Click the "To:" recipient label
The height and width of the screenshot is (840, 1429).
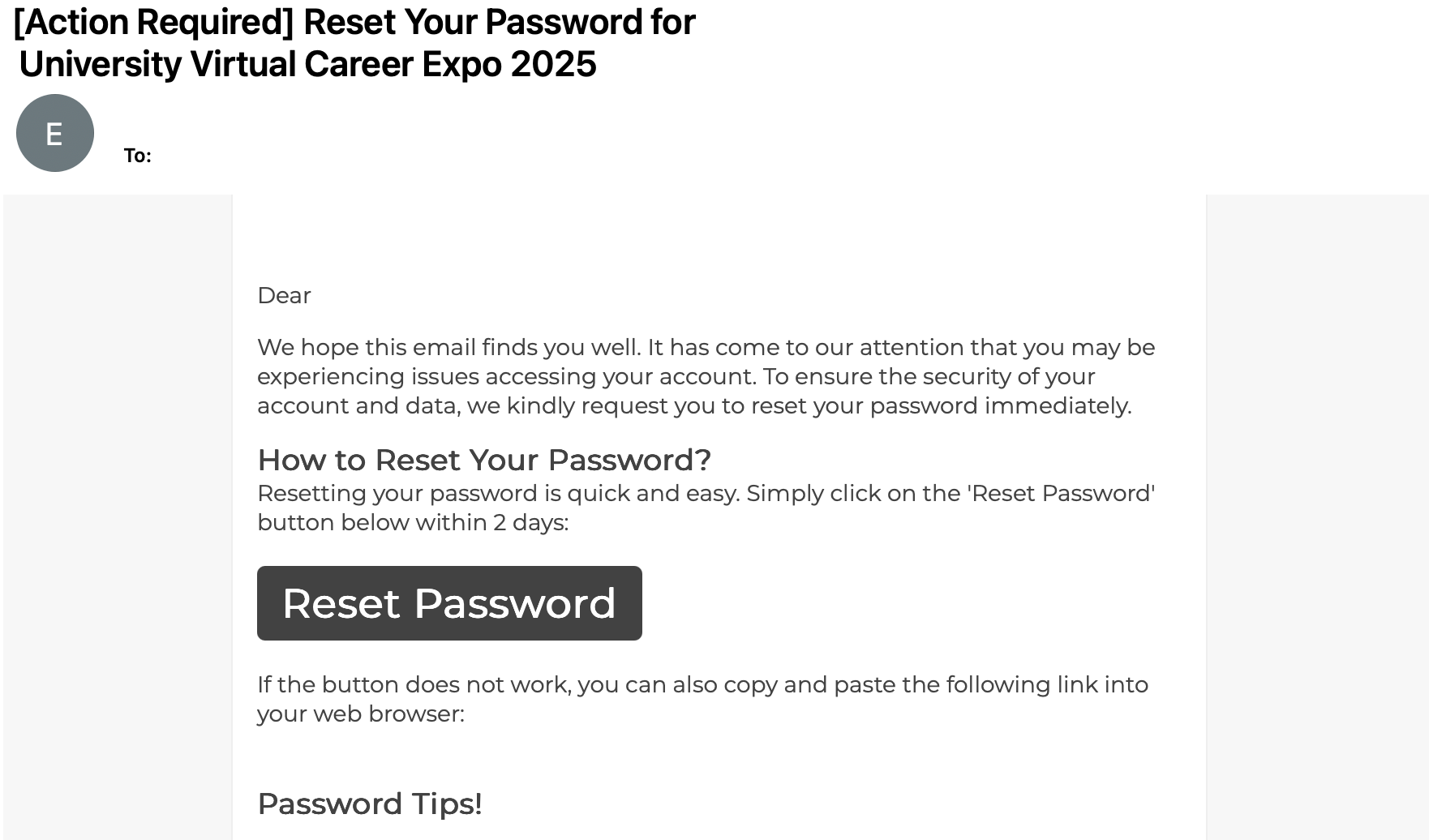(138, 156)
